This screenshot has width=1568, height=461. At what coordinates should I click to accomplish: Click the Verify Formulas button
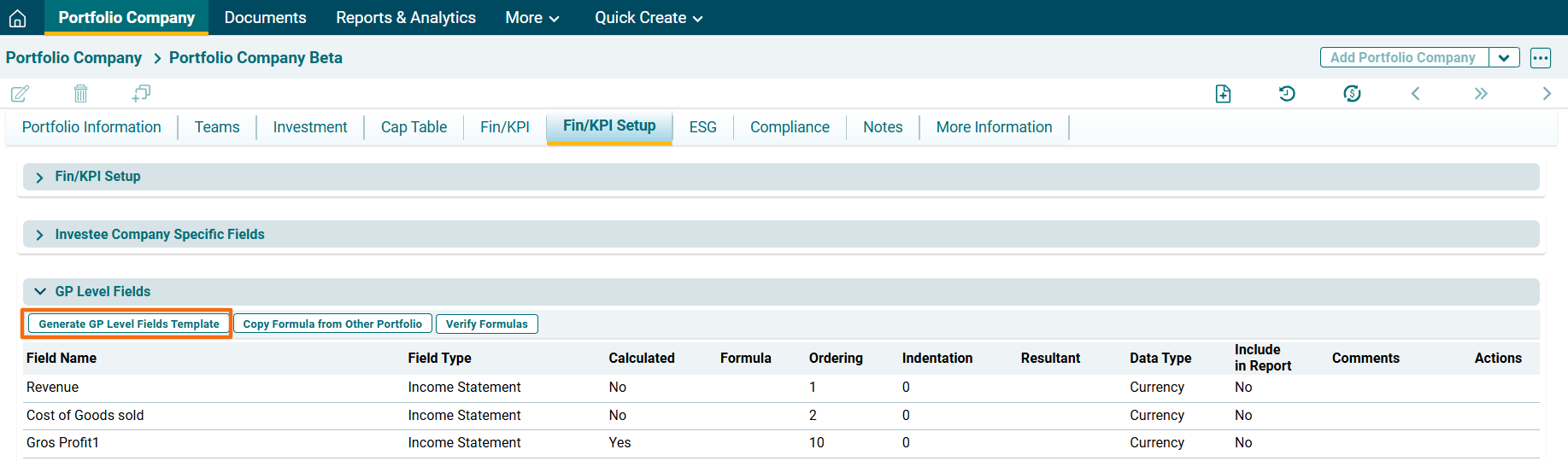tap(486, 324)
